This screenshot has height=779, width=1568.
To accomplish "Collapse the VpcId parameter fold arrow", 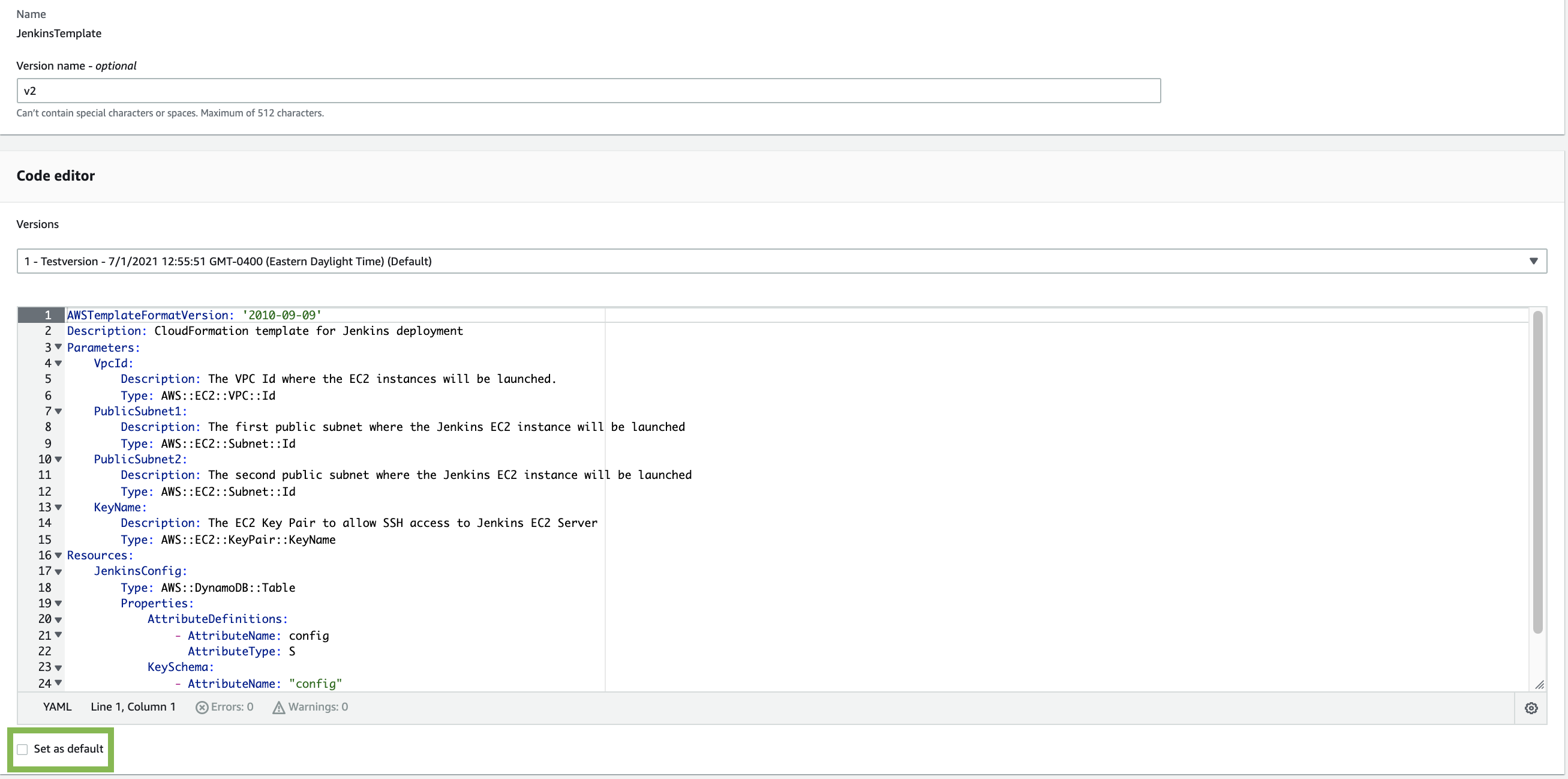I will pyautogui.click(x=58, y=363).
